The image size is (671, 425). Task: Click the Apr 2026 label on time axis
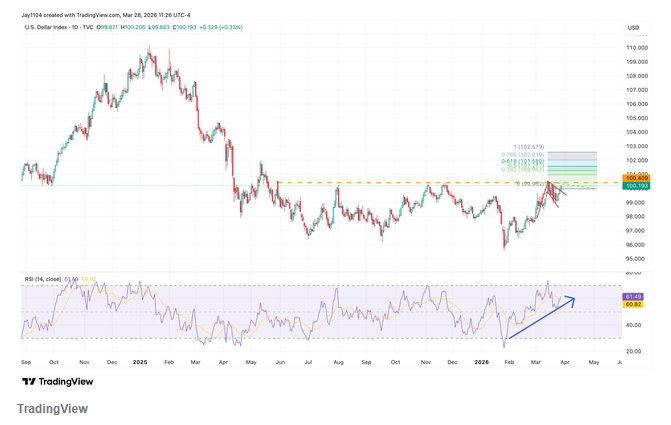click(565, 362)
